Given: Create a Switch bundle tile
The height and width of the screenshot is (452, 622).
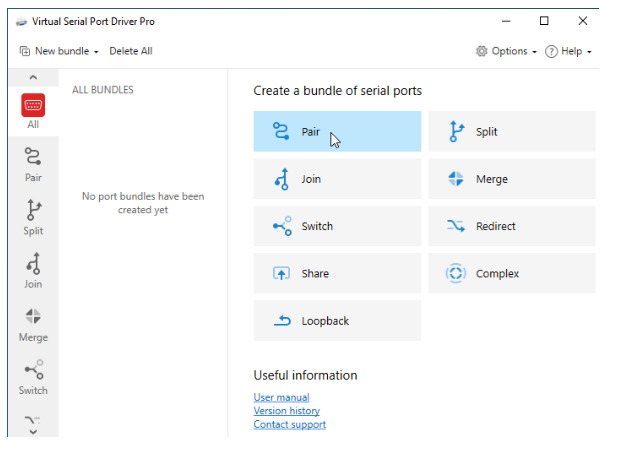Looking at the screenshot, I should (x=337, y=226).
